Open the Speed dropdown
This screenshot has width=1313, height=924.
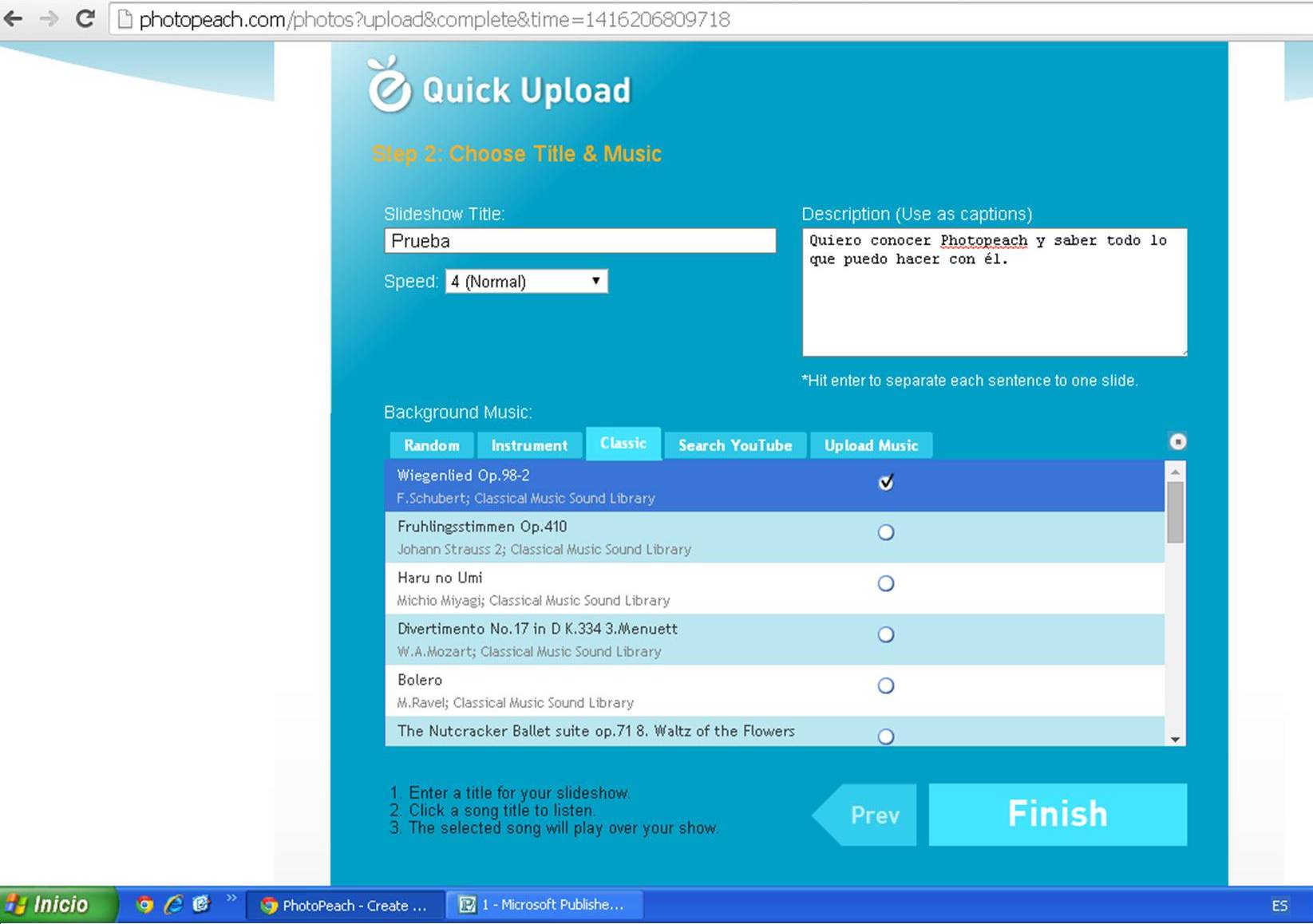526,281
